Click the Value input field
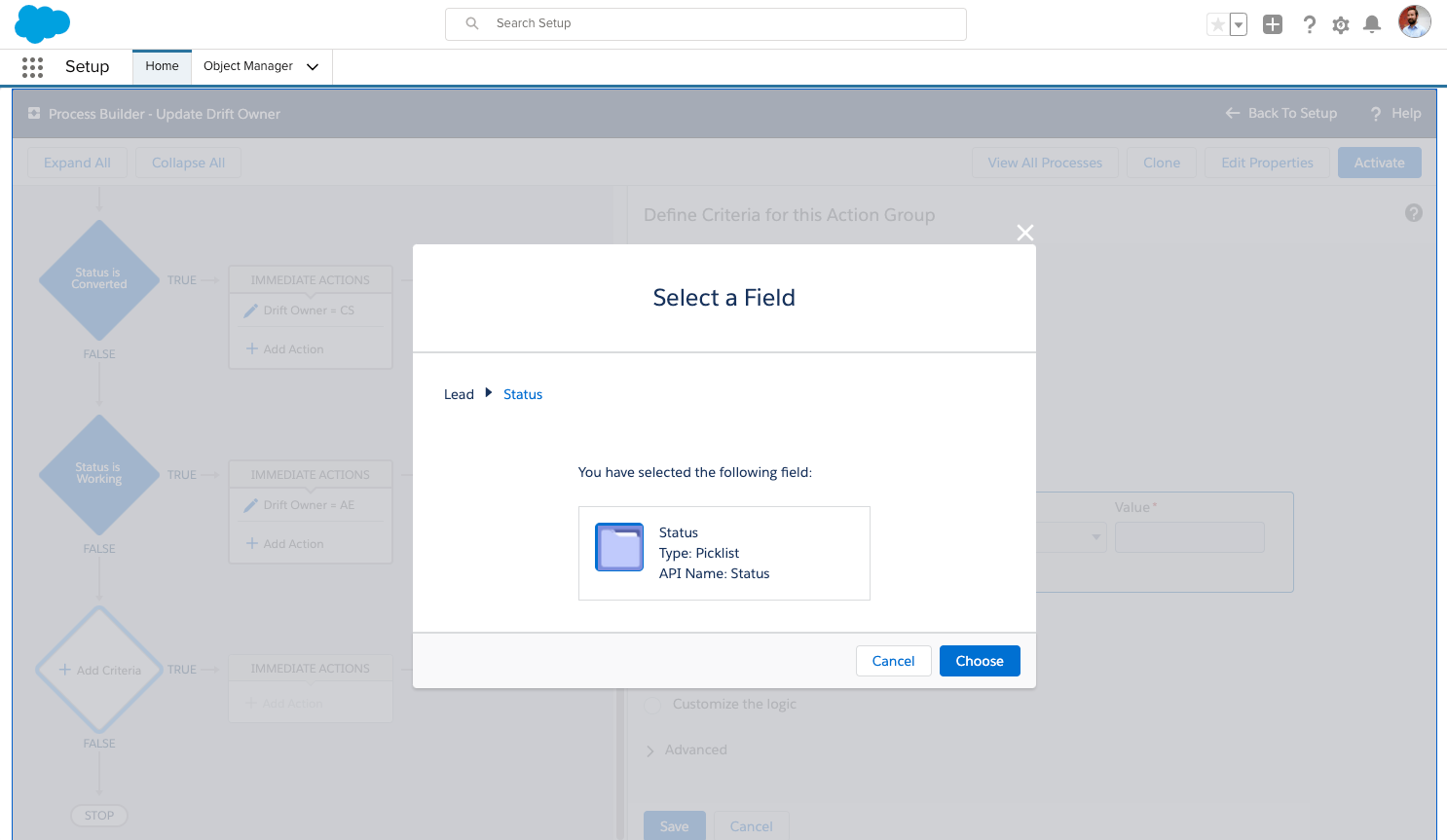1447x840 pixels. (1190, 537)
